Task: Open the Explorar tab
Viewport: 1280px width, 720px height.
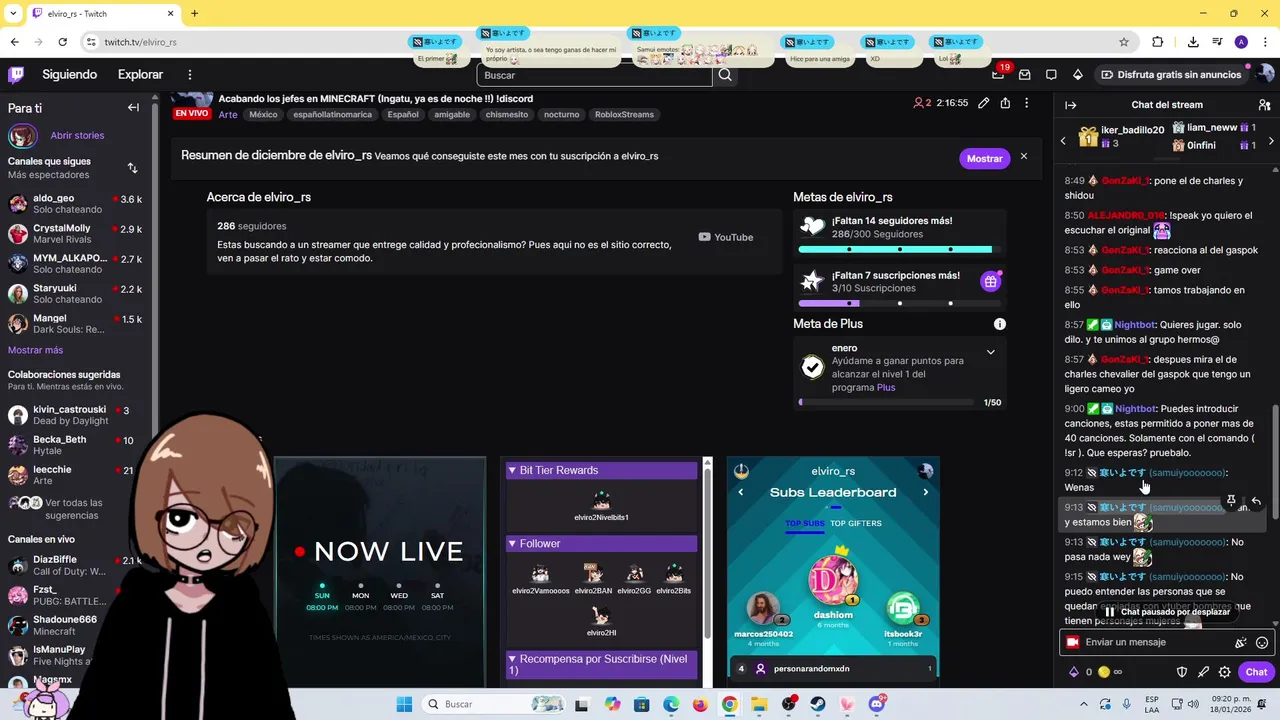Action: point(140,75)
